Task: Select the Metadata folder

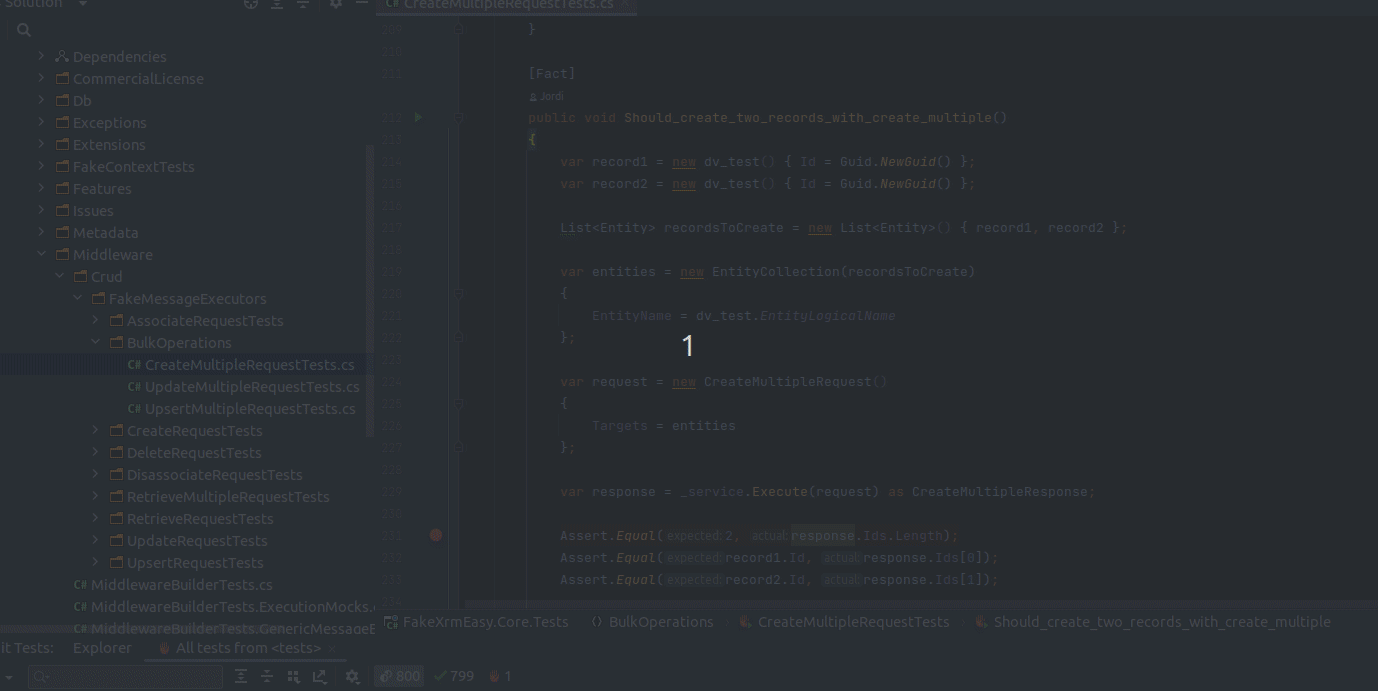Action: [x=105, y=233]
